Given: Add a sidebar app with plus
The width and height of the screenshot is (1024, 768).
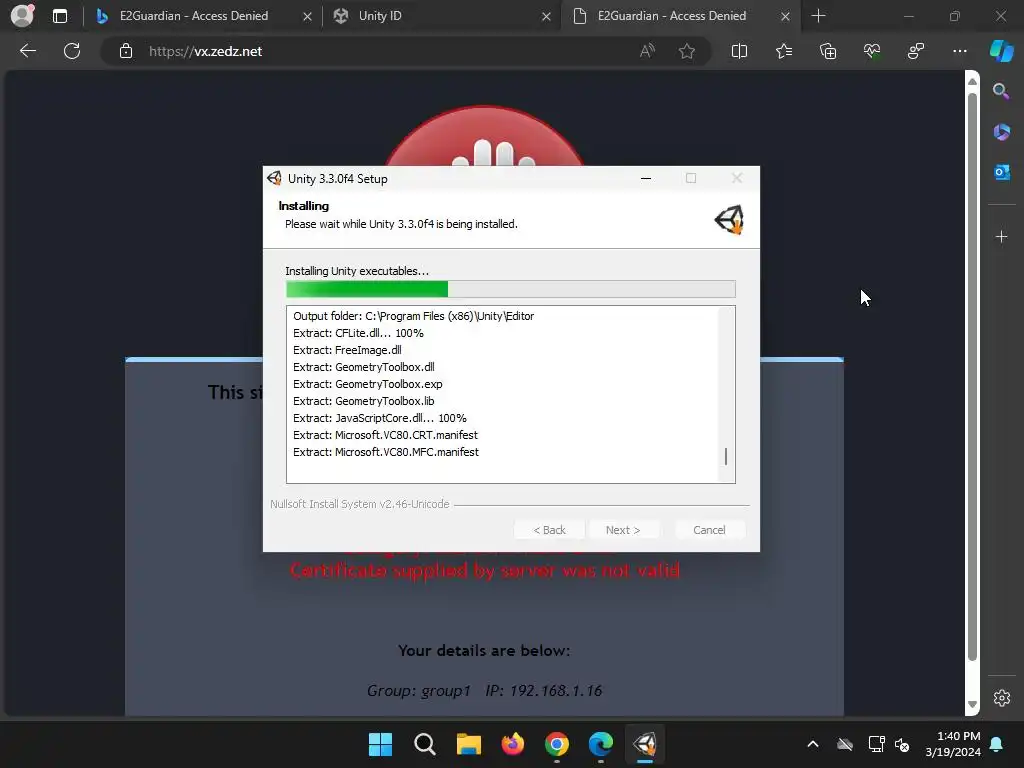Looking at the screenshot, I should tap(1002, 236).
